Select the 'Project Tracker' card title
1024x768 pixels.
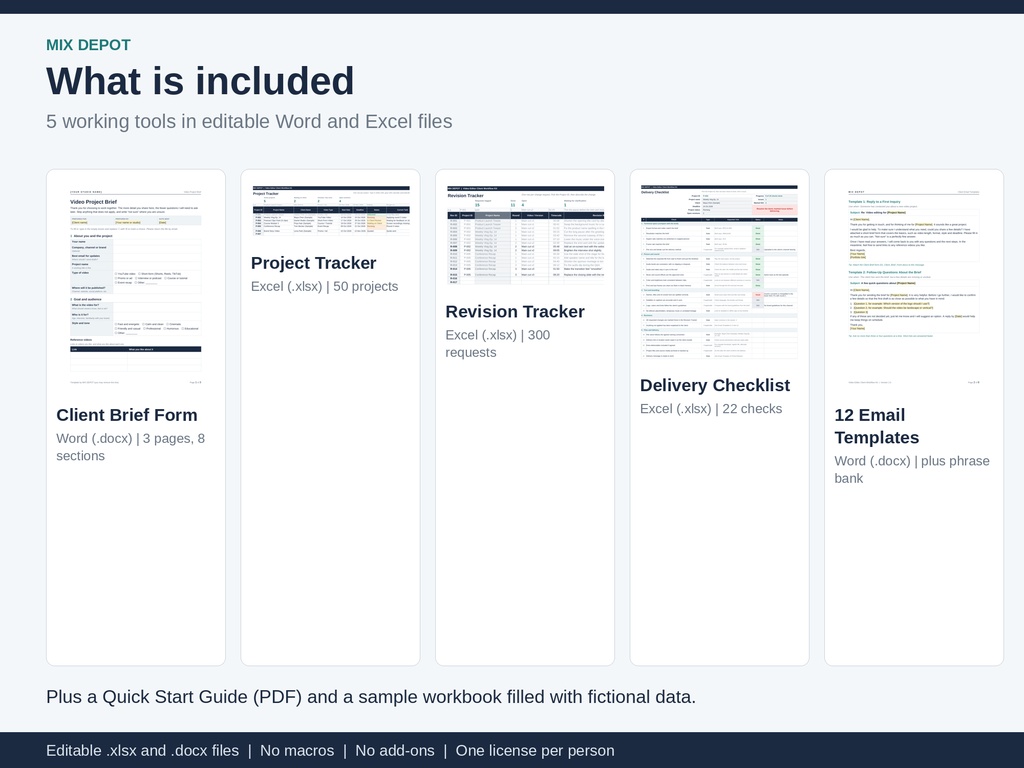tap(313, 263)
